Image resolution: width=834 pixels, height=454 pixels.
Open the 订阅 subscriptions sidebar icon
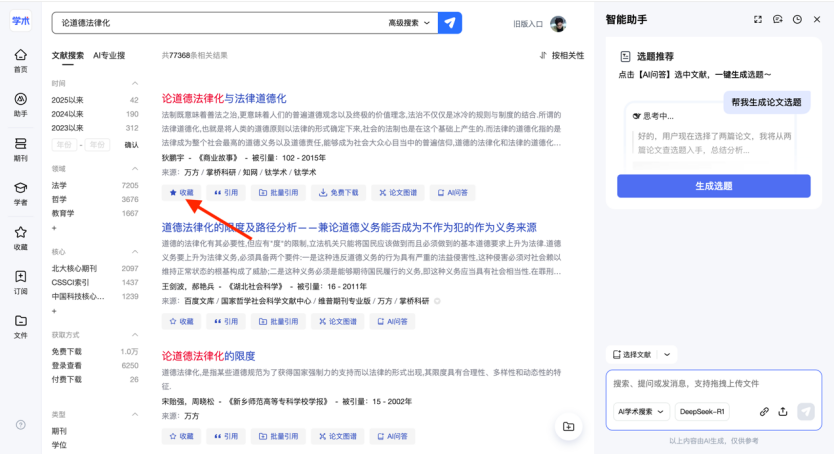(x=20, y=282)
